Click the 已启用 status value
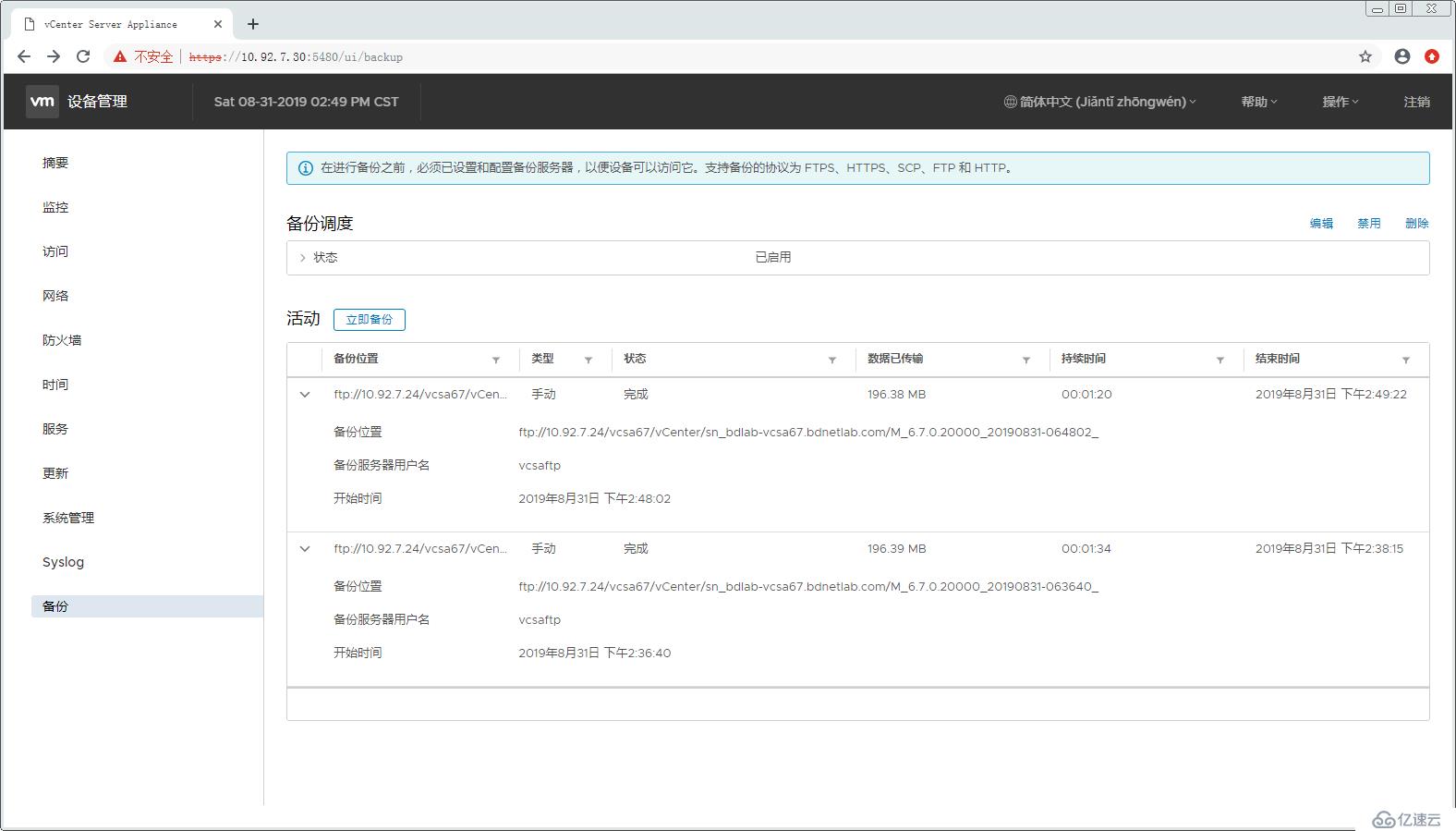 [x=773, y=258]
